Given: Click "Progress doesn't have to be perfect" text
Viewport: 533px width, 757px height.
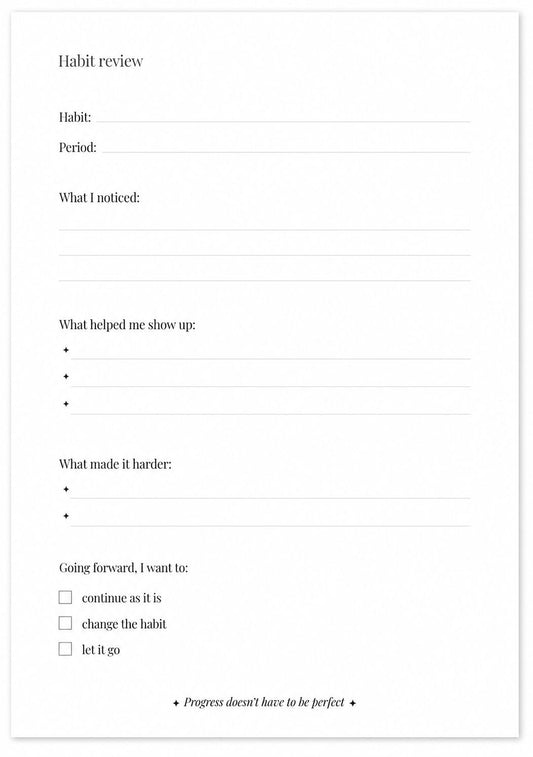Looking at the screenshot, I should pos(264,702).
